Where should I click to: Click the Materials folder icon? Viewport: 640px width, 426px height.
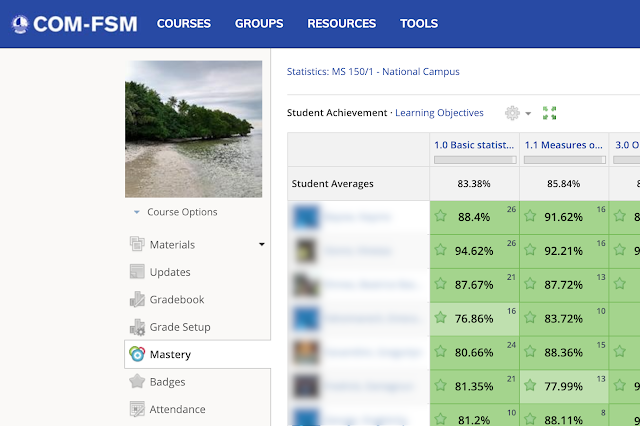coord(137,245)
